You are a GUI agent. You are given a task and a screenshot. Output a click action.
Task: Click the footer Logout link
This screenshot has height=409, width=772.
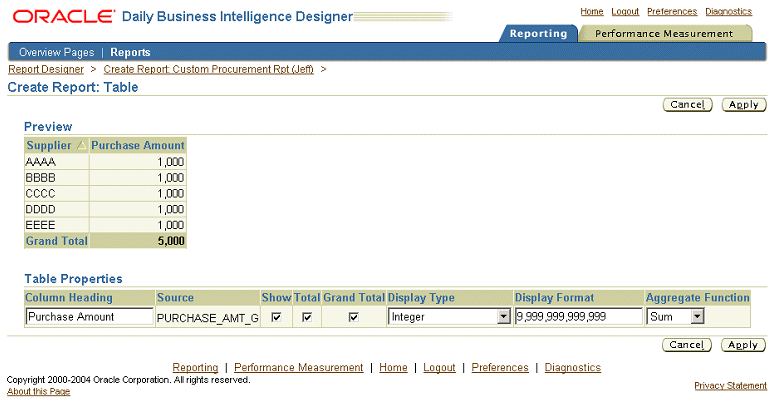point(439,367)
